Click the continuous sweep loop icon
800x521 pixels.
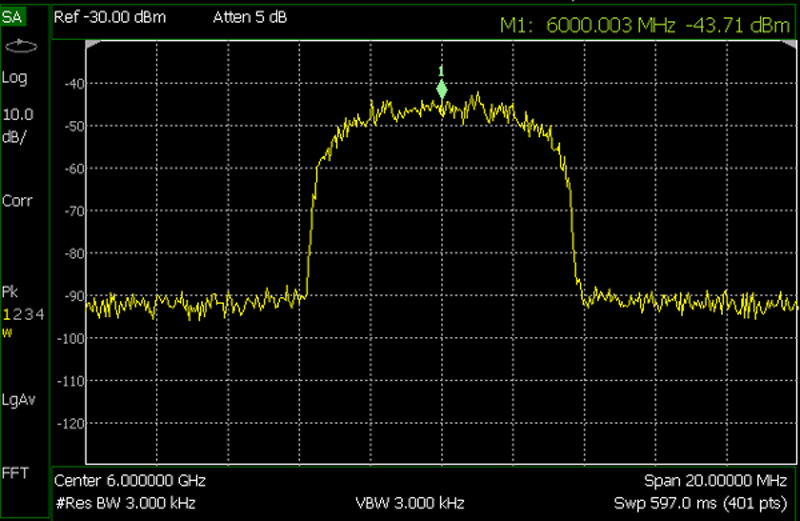point(20,45)
